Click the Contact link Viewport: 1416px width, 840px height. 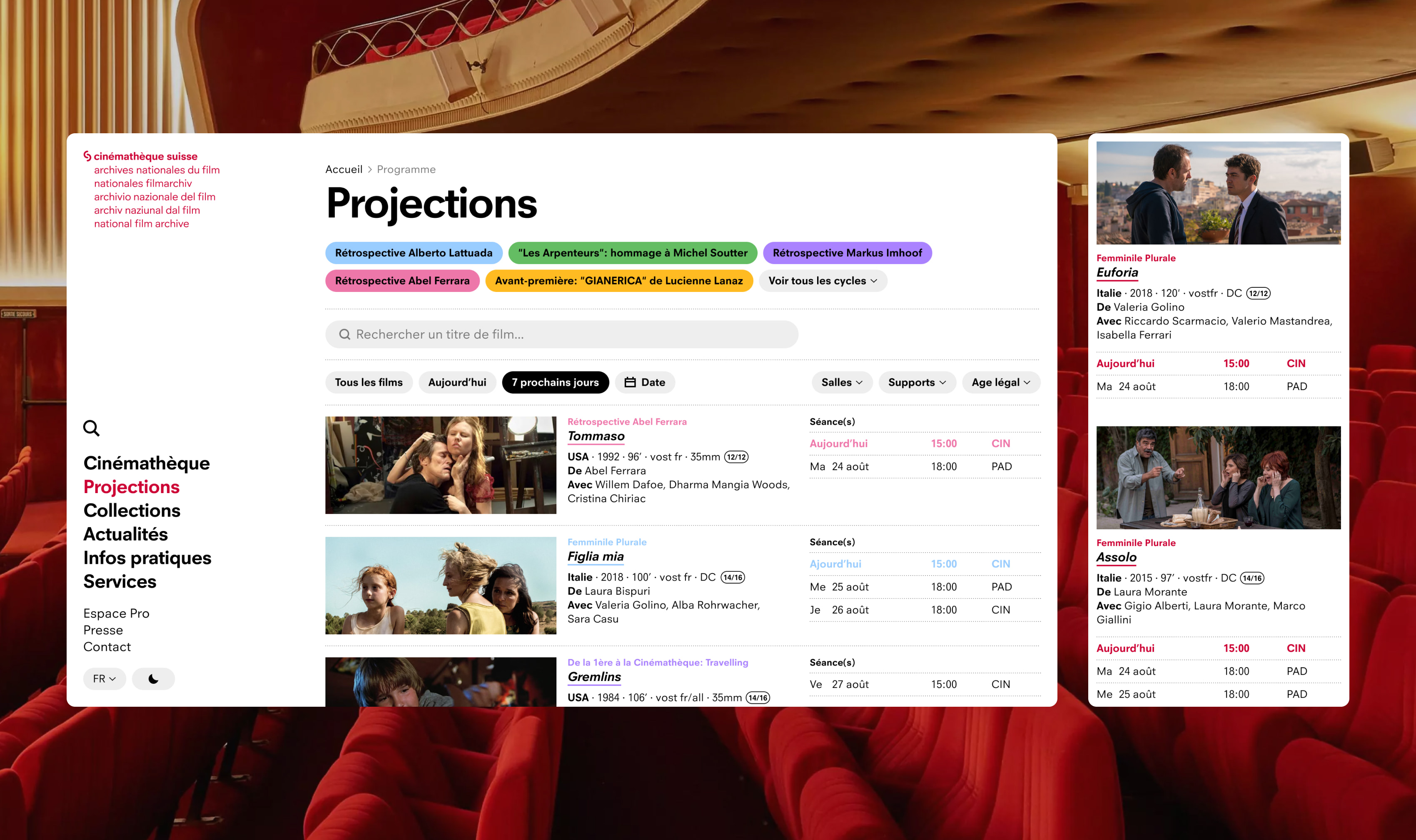107,647
